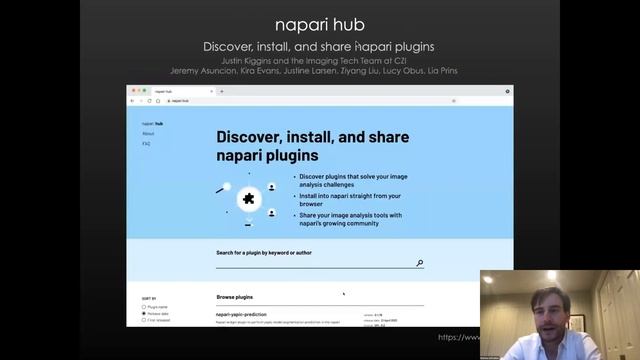Viewport: 640px width, 360px height.
Task: Select the Plugin name sort option
Action: 154,307
